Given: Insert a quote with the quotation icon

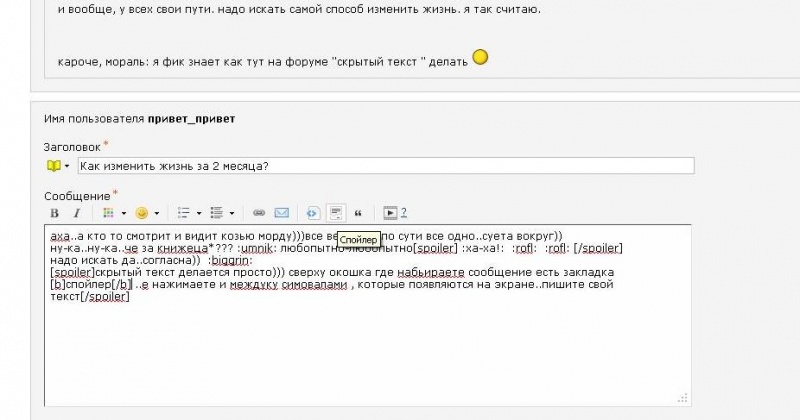Looking at the screenshot, I should click(358, 213).
